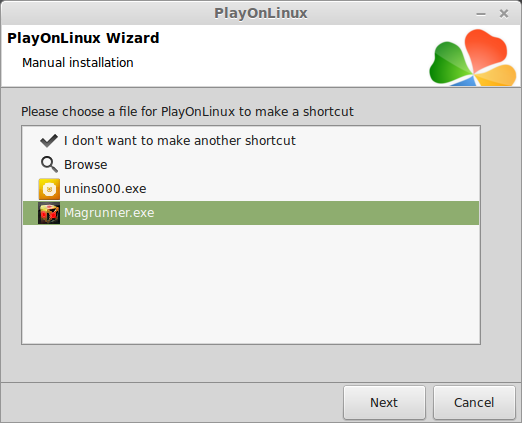Click the "PlayOnLinux Wizard" heading
This screenshot has width=522, height=423.
point(83,38)
